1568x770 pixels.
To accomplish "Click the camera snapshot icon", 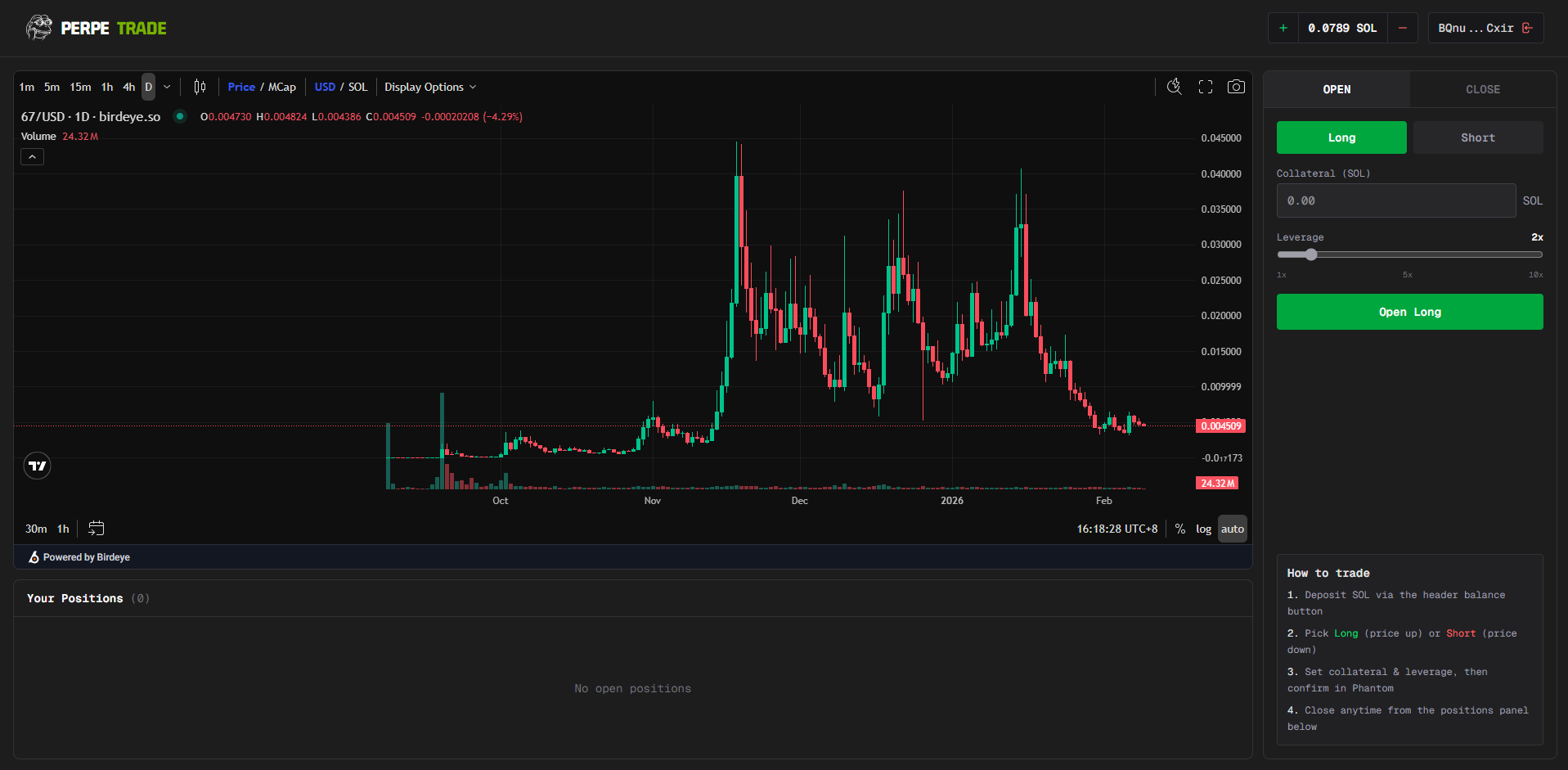I will pyautogui.click(x=1236, y=87).
